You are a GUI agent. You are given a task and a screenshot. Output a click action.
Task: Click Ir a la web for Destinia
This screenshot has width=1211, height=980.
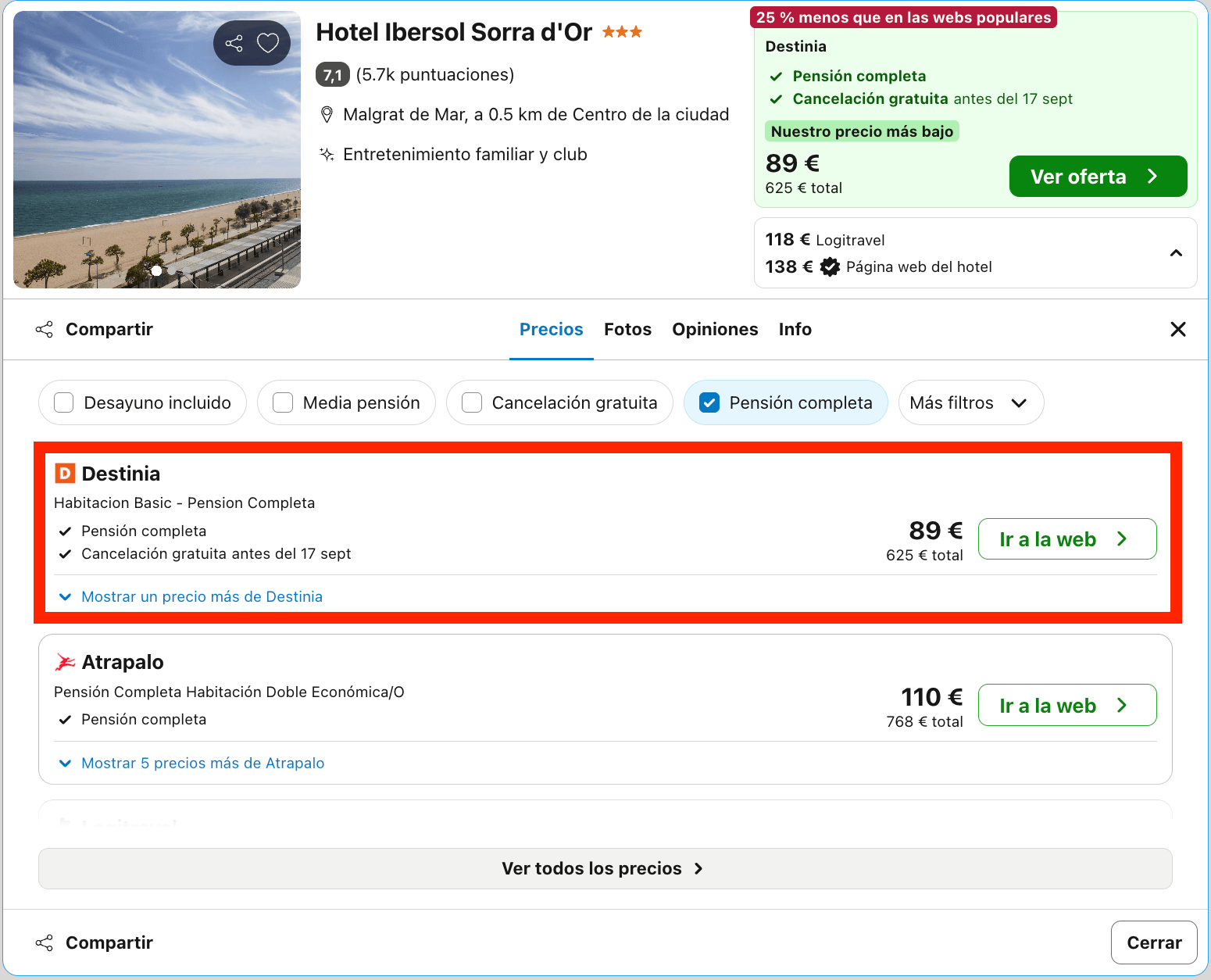pyautogui.click(x=1067, y=539)
